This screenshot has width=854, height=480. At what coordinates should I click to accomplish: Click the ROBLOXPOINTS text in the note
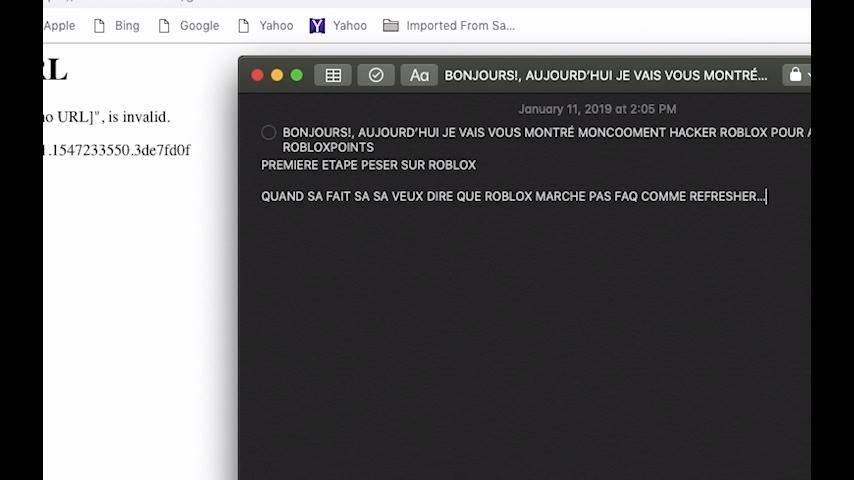pyautogui.click(x=328, y=147)
